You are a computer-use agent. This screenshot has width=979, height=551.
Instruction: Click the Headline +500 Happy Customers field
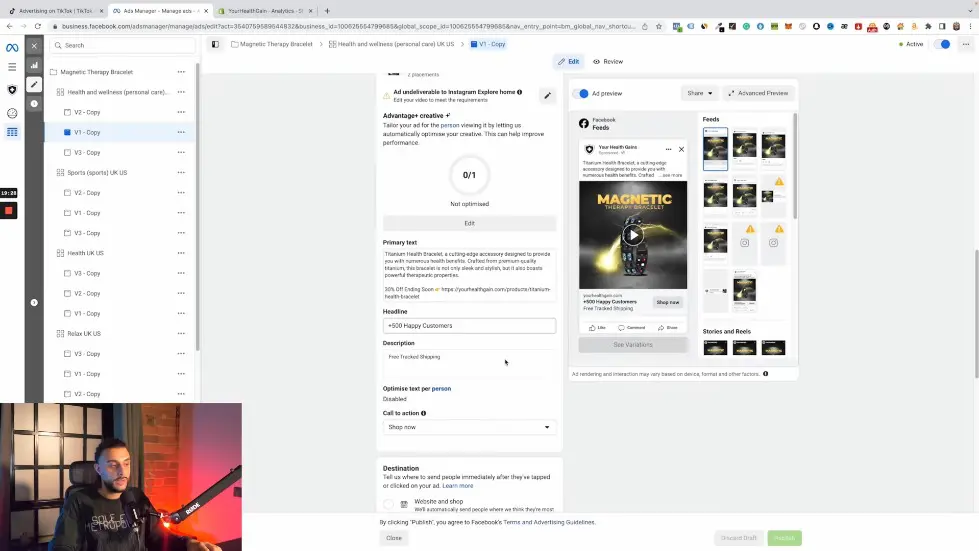pos(469,326)
